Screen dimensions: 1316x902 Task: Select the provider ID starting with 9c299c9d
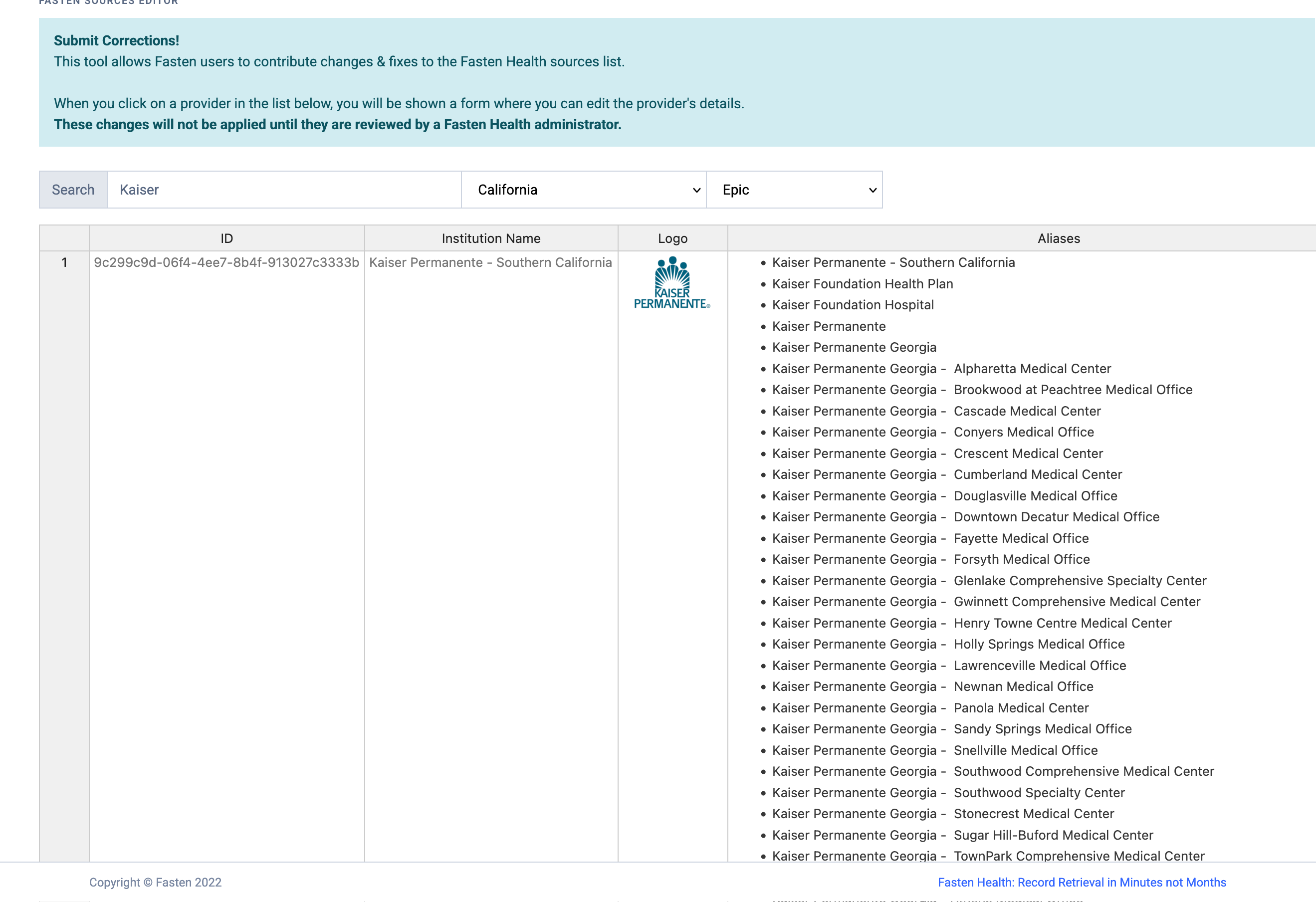226,262
